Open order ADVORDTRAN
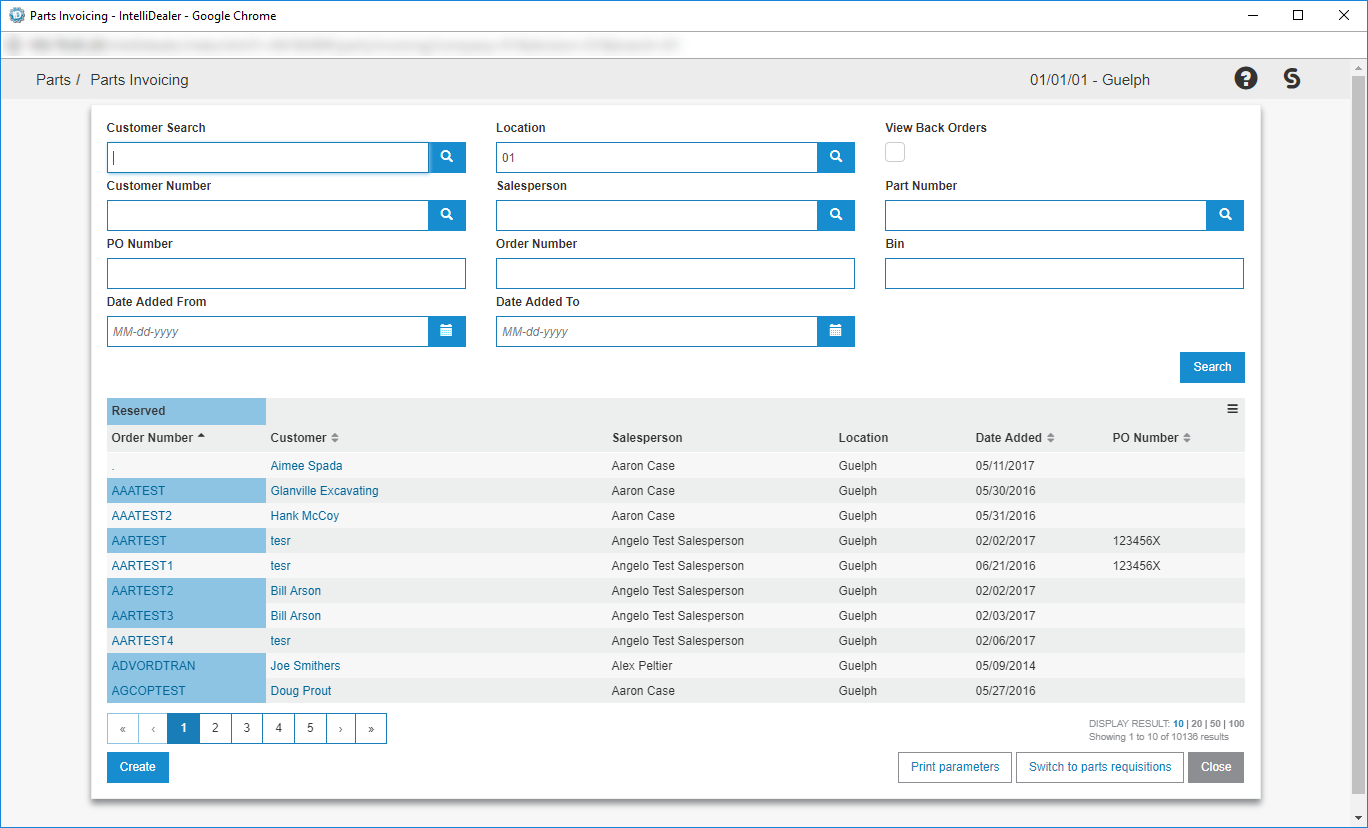 pos(153,666)
